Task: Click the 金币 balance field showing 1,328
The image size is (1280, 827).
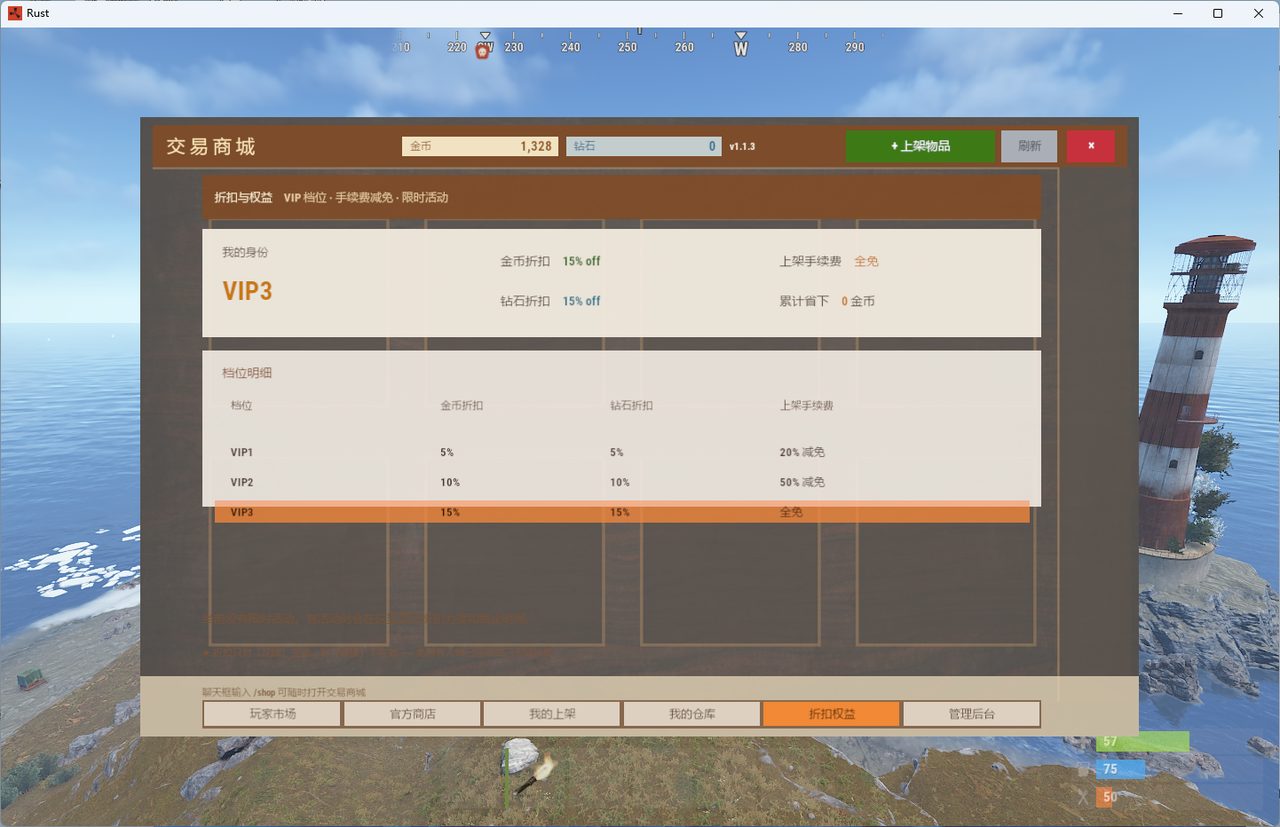Action: 480,146
